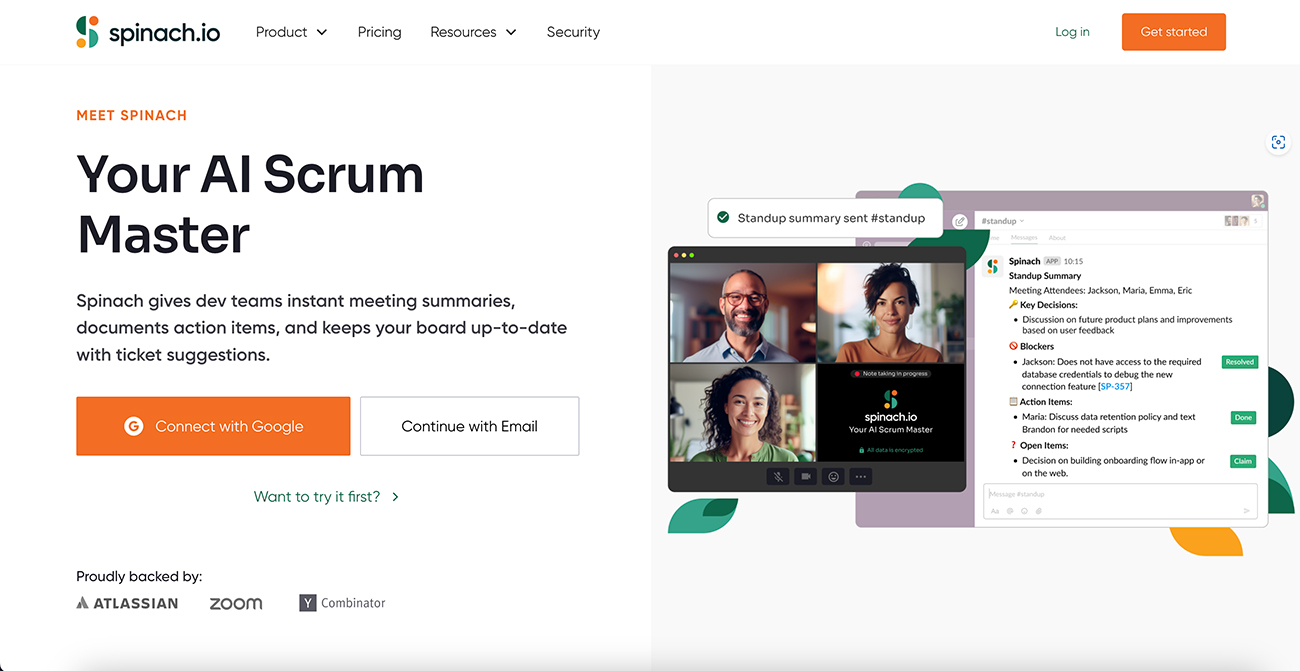
Task: Mute microphone icon in video call mockup
Action: (x=778, y=477)
